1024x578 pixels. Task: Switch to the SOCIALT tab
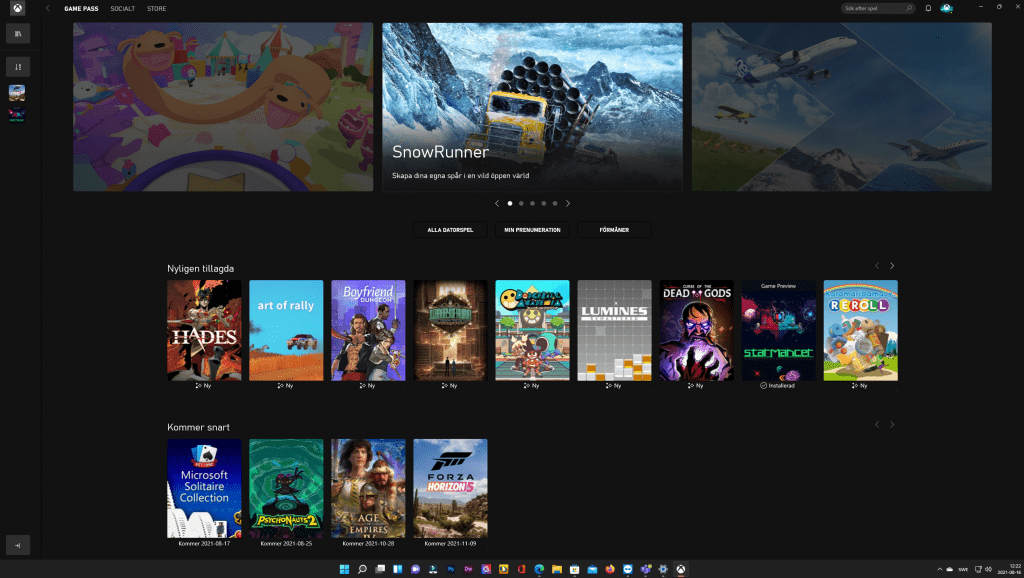tap(123, 8)
